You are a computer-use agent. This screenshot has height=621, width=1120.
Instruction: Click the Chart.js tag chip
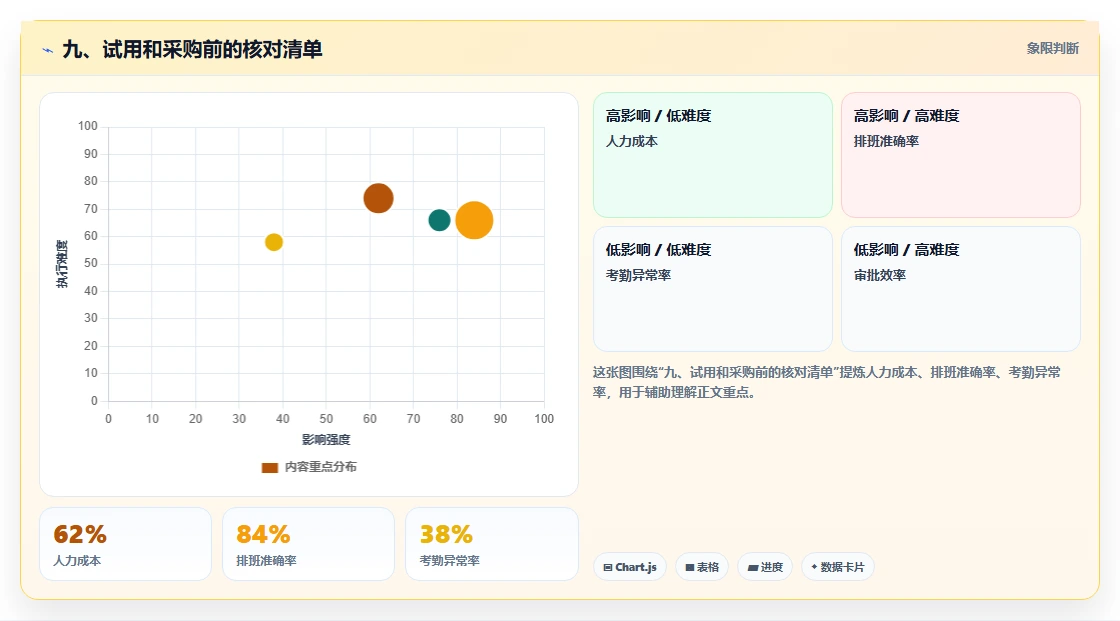click(x=630, y=567)
